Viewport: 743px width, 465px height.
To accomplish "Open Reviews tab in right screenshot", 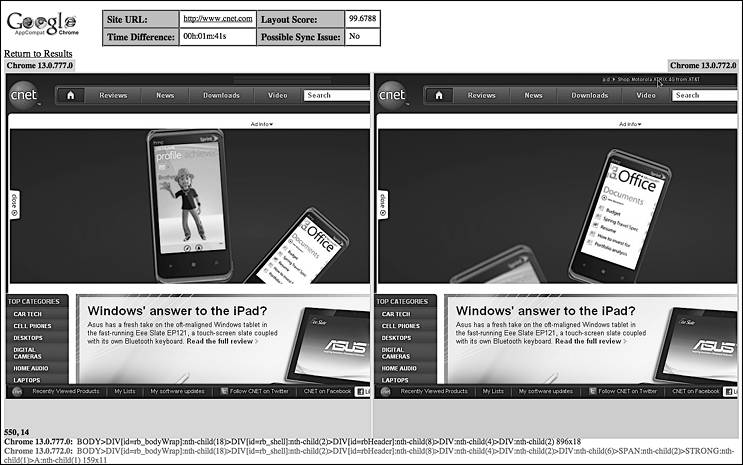I will coord(481,95).
